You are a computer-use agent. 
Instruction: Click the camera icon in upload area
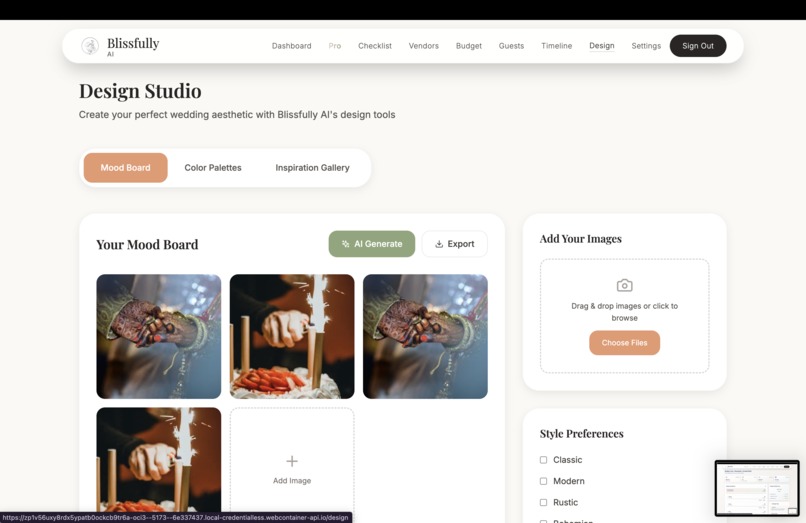tap(624, 285)
